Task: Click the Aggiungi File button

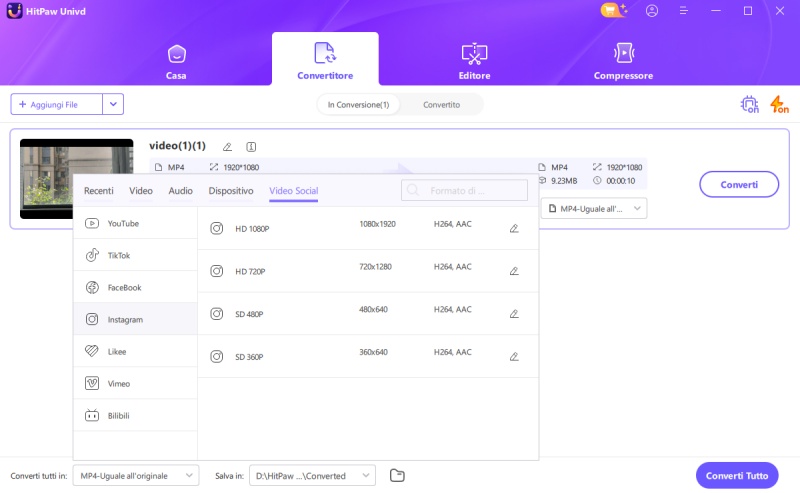Action: pos(56,104)
